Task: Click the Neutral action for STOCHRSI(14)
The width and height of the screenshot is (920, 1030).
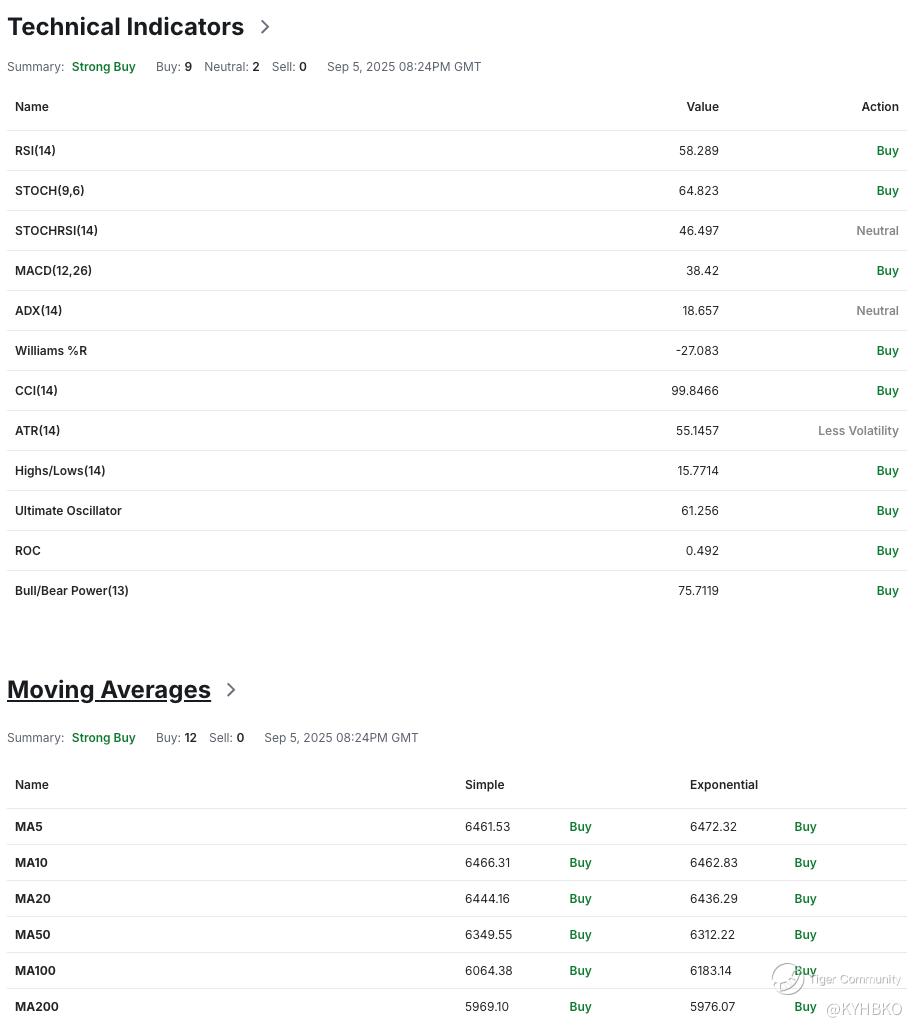Action: [x=877, y=231]
